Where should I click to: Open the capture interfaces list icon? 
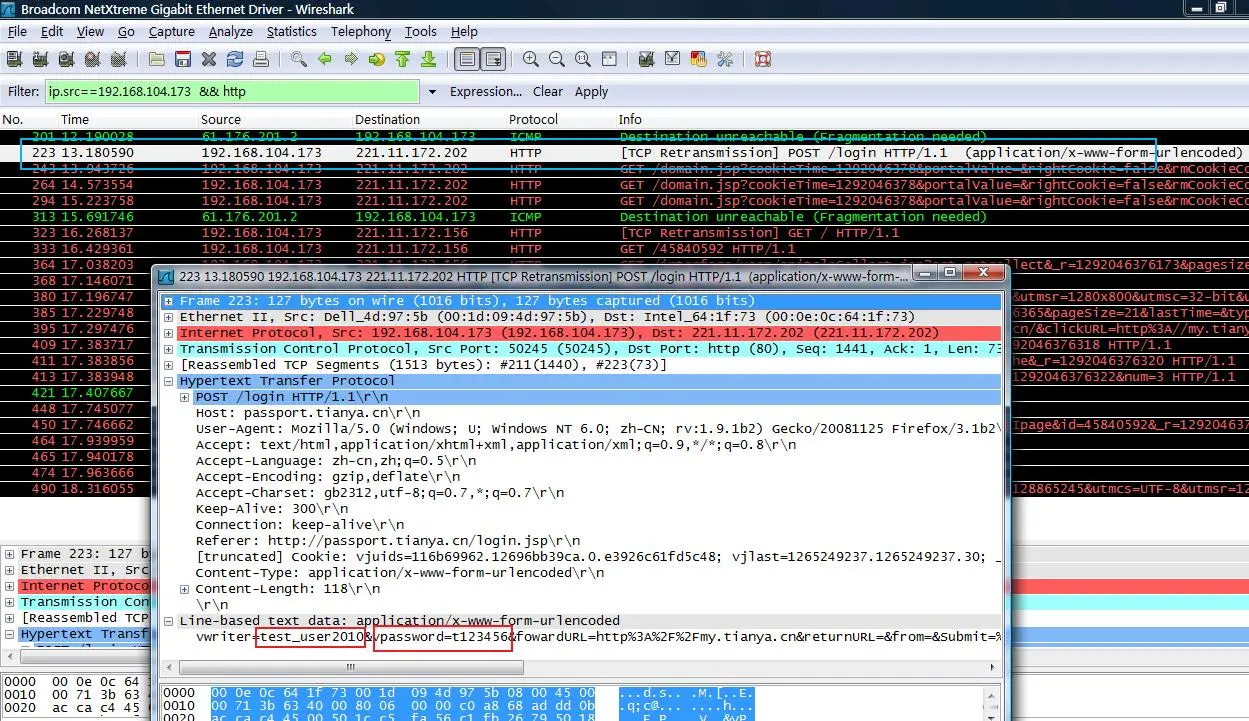coord(15,60)
